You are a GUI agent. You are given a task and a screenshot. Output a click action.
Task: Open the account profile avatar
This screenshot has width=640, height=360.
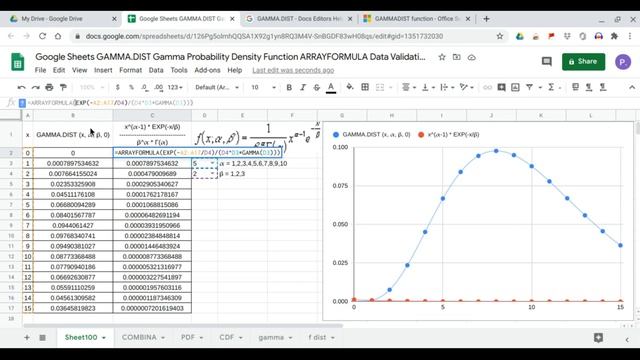[623, 62]
